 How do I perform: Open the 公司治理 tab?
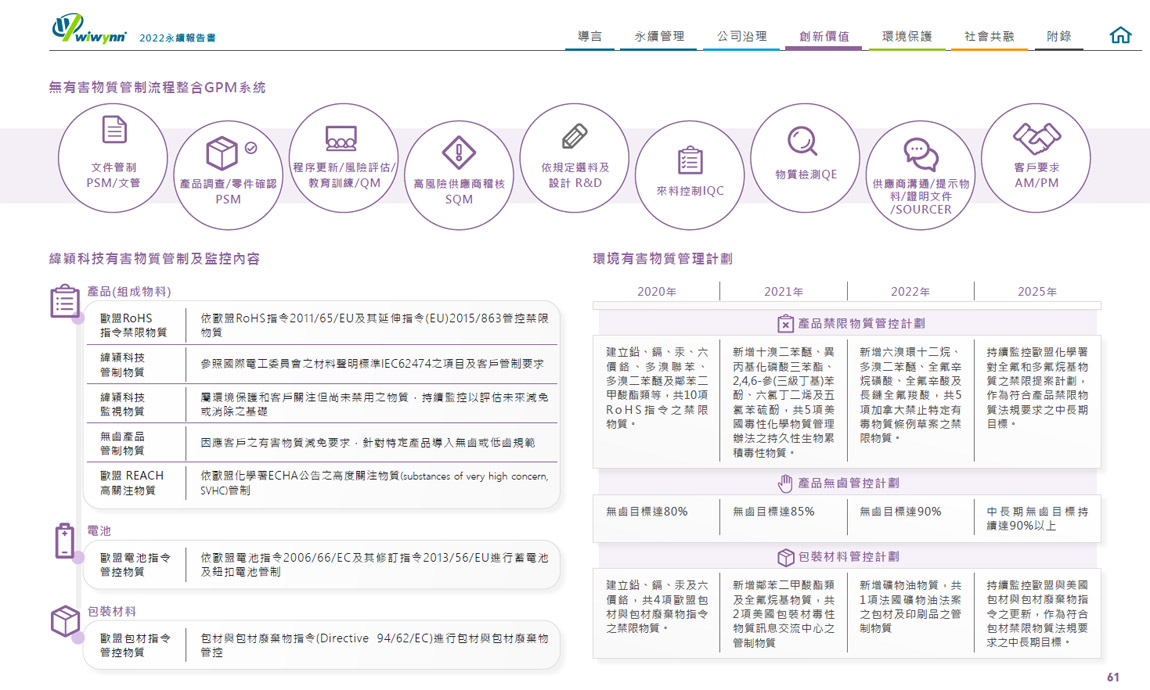pyautogui.click(x=741, y=37)
